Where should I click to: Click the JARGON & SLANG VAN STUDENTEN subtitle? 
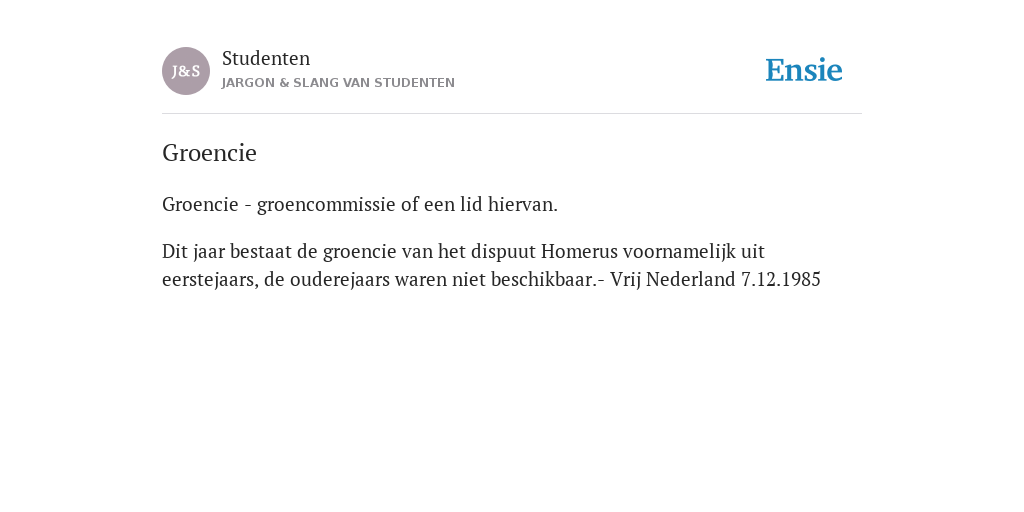coord(338,83)
